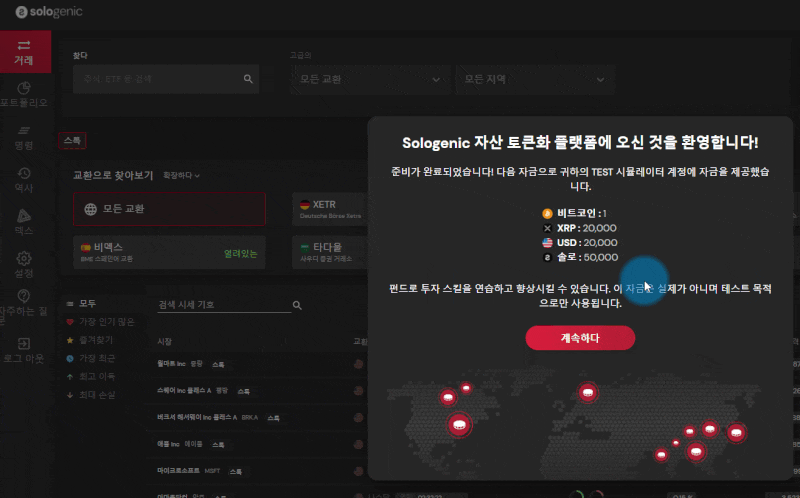Screen dimensions: 800x498
Task: Filter by 가장 최근 most recent
Action: [x=91, y=358]
